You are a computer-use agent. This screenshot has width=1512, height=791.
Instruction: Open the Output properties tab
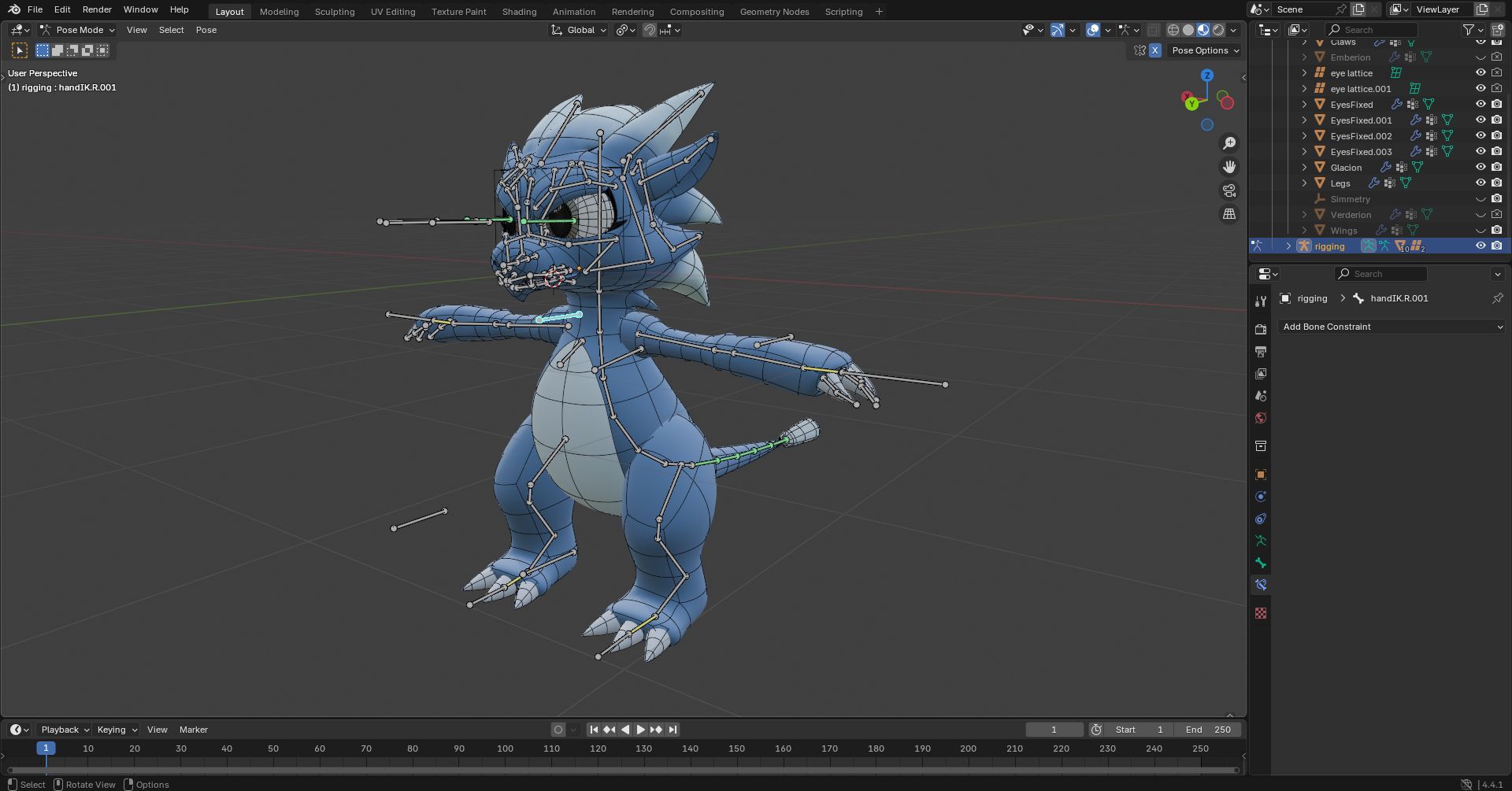click(1261, 351)
